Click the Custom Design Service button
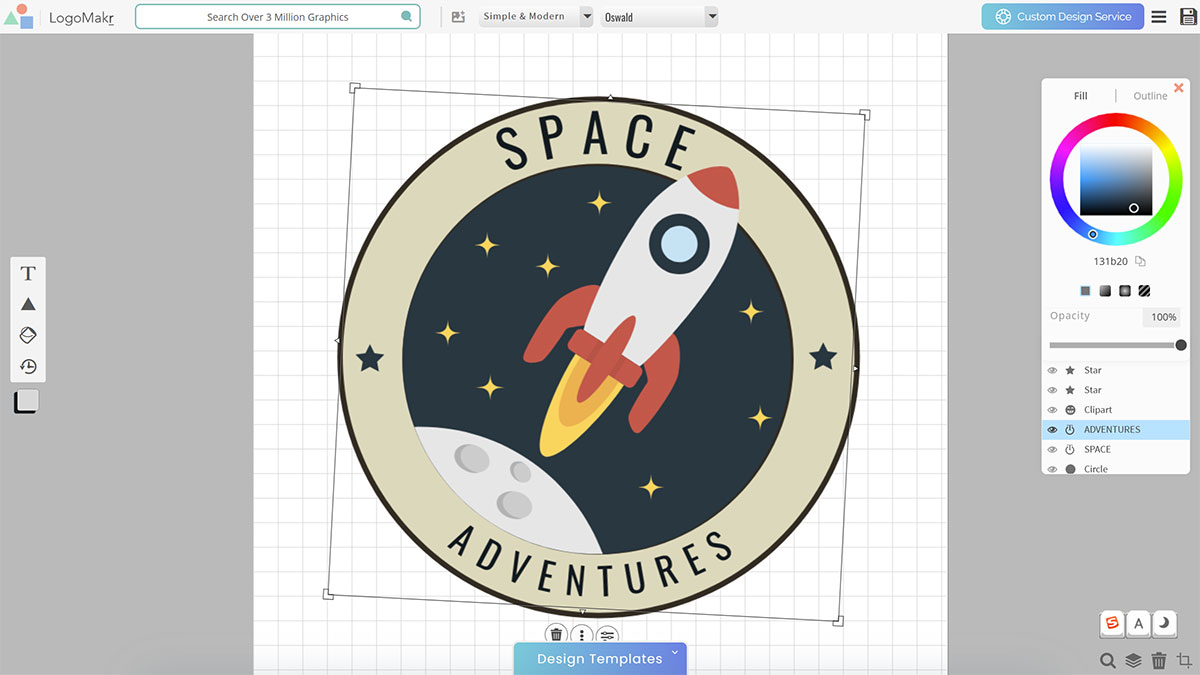The image size is (1200, 675). [1062, 17]
